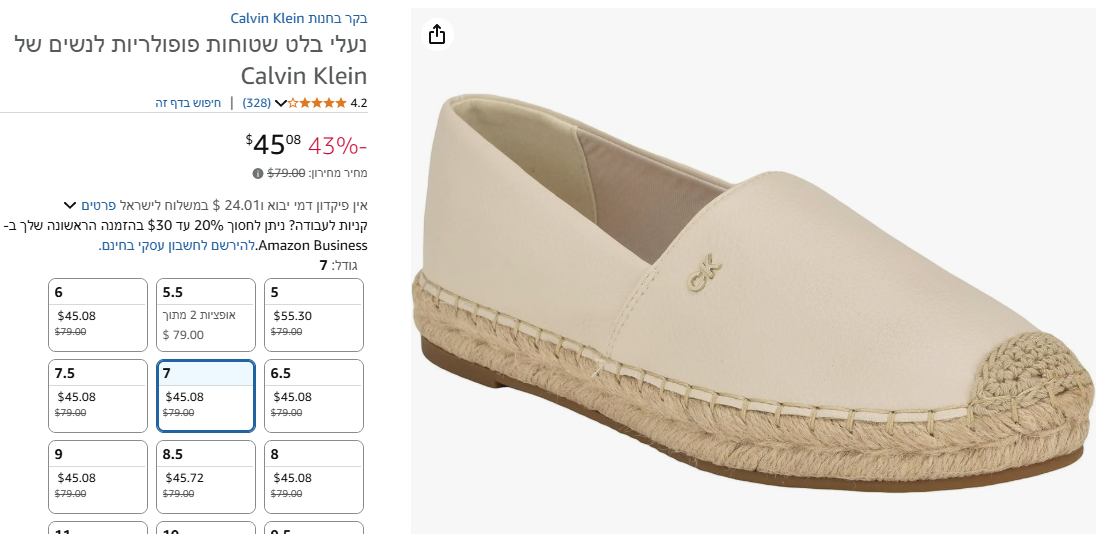Pick the size 9 option

point(98,477)
